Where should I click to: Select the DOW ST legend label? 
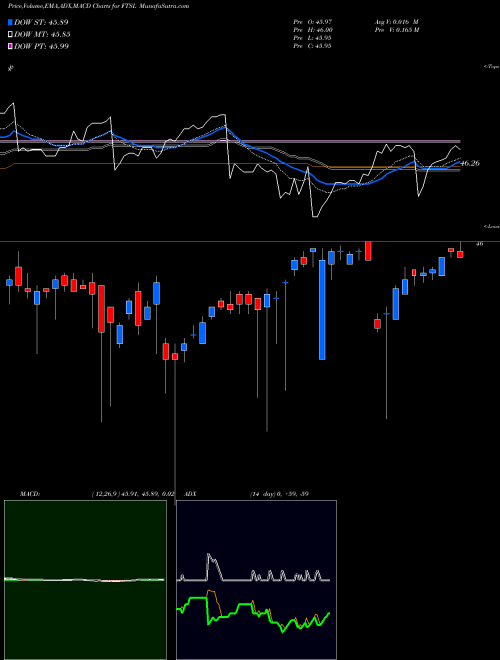41,22
